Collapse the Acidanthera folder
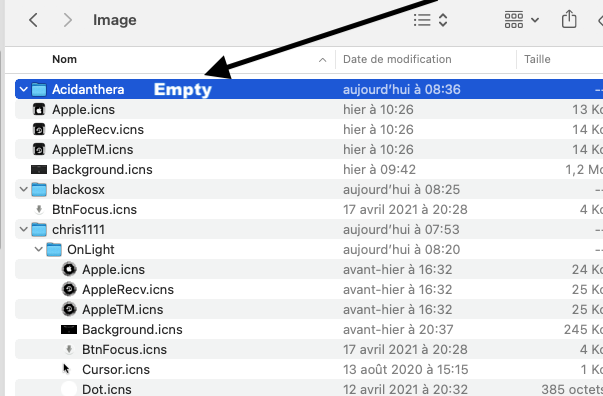Screen dimensions: 603x396 coord(23,89)
